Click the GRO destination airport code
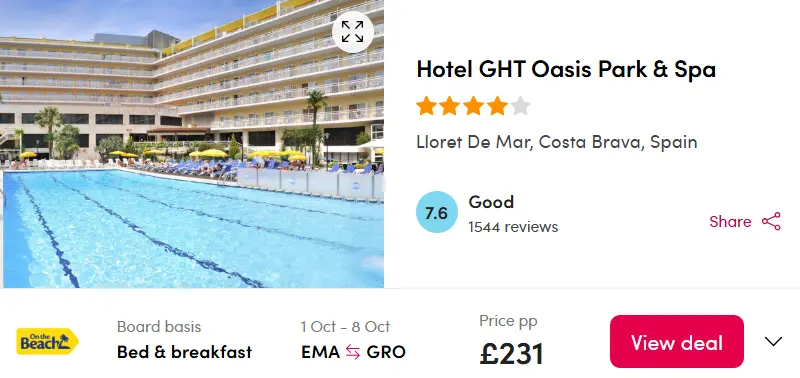Image resolution: width=800 pixels, height=378 pixels. point(386,352)
